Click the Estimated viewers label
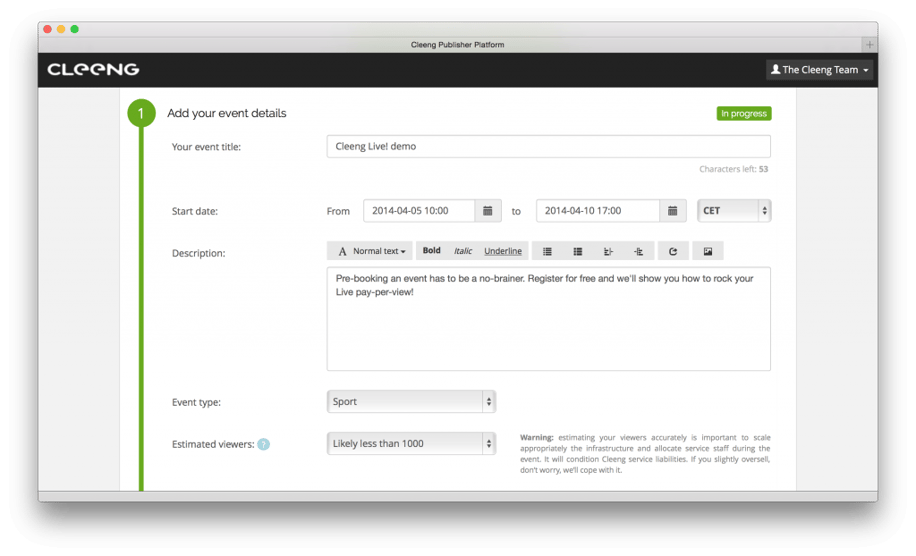Viewport: 916px width, 556px height. click(213, 444)
